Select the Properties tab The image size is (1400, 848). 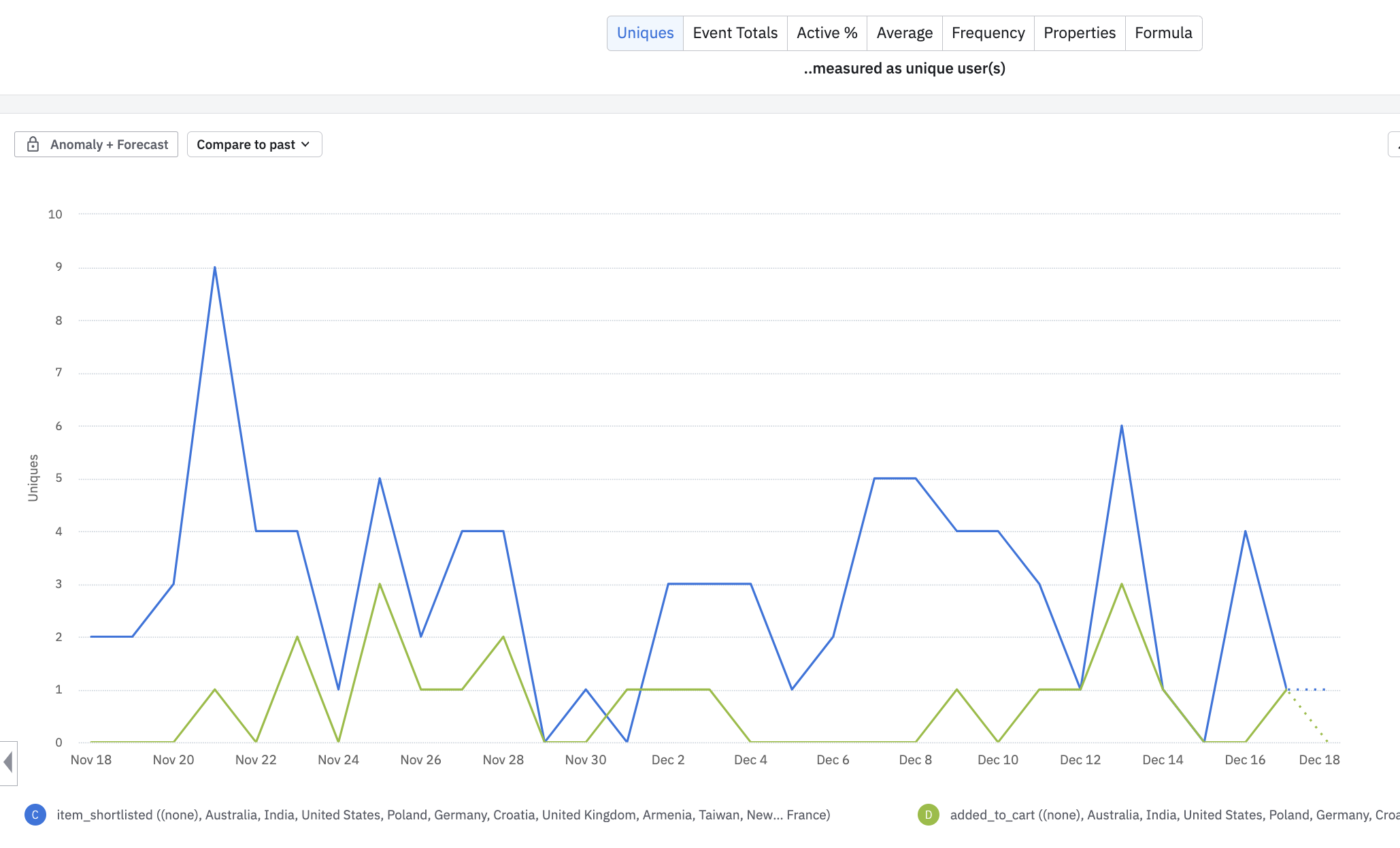(1079, 33)
